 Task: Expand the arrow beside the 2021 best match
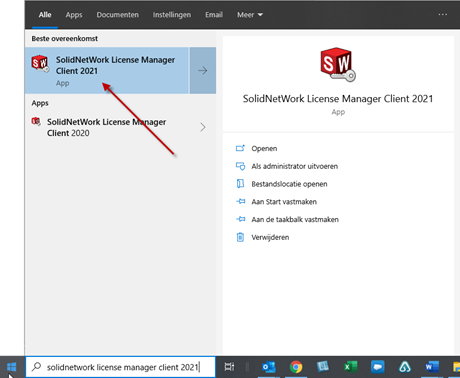(x=203, y=70)
